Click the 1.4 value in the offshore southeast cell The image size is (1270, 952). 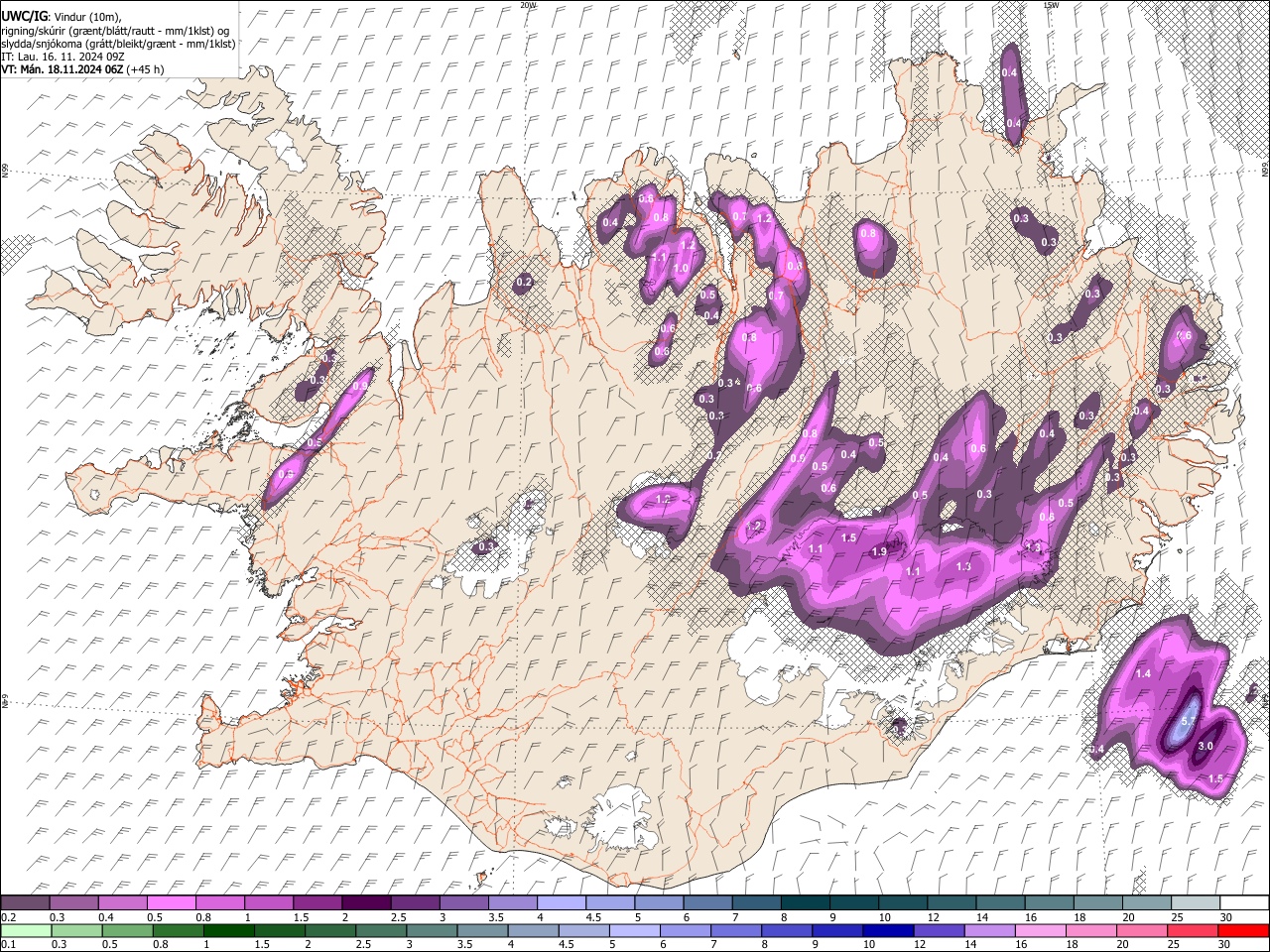click(x=1143, y=673)
